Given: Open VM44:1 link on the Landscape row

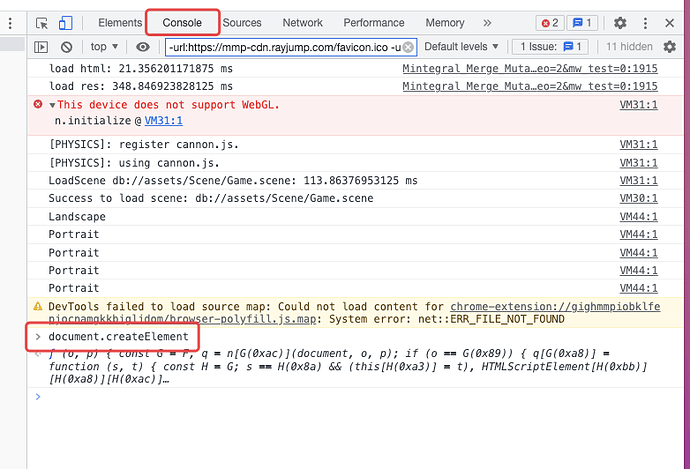Looking at the screenshot, I should [x=639, y=217].
